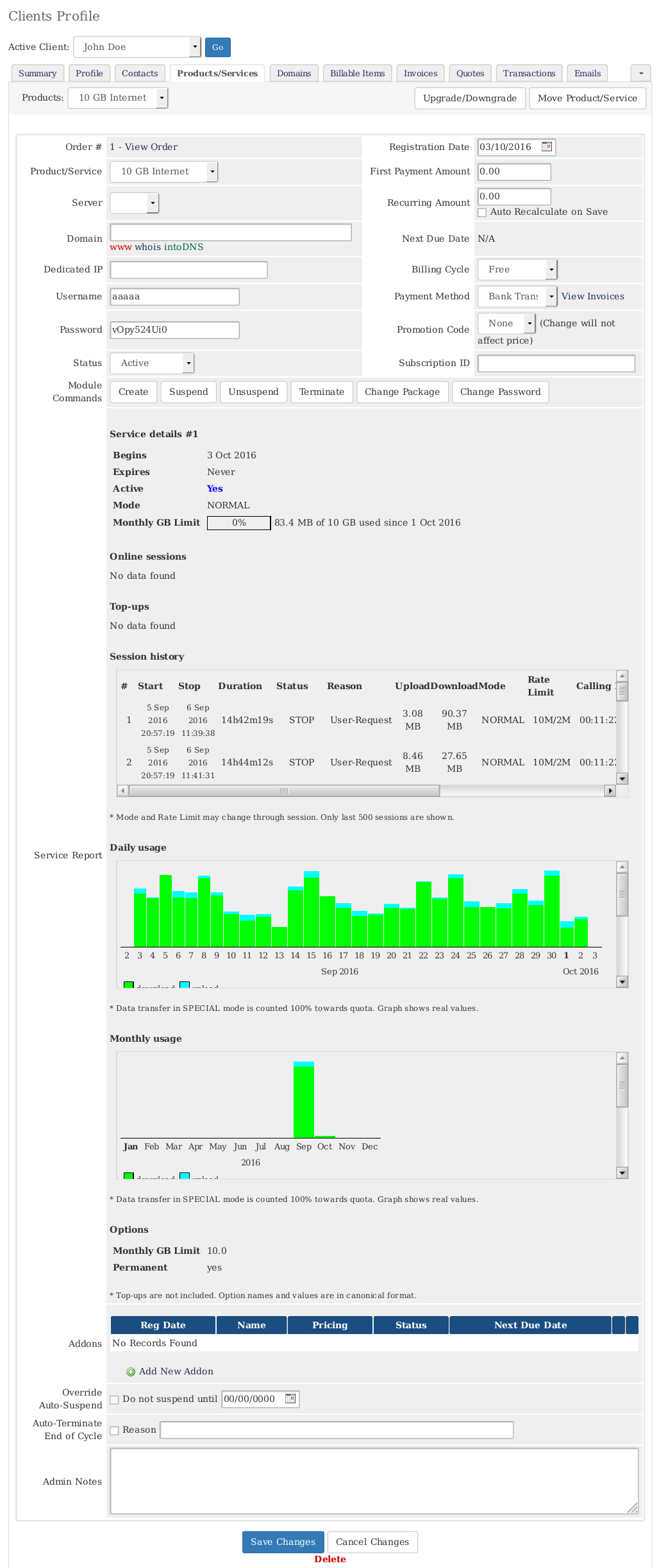The image size is (659, 1568).
Task: Enable Auto Recalculate on Save
Action: [x=482, y=212]
